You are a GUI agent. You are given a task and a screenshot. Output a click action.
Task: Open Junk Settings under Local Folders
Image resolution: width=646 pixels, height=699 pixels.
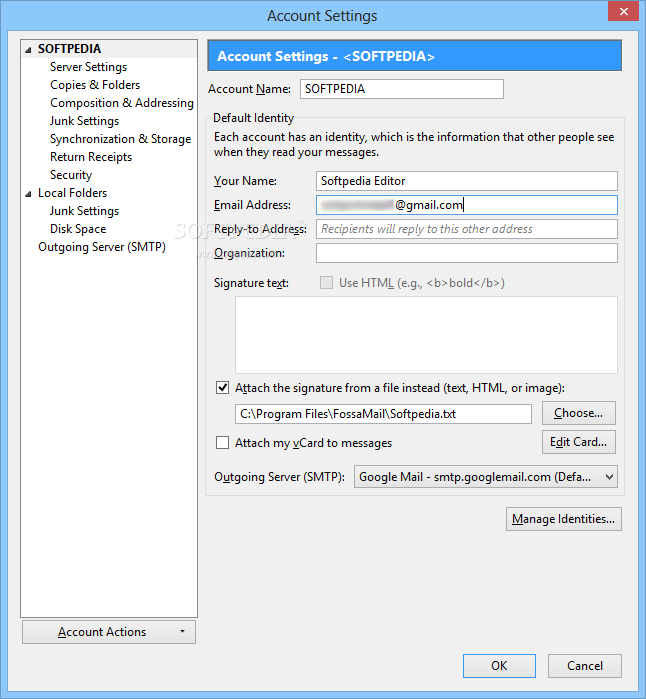tap(84, 211)
